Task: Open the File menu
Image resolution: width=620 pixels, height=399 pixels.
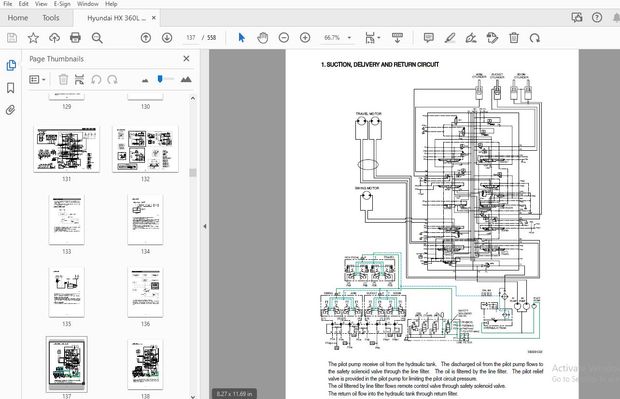Action: [8, 4]
